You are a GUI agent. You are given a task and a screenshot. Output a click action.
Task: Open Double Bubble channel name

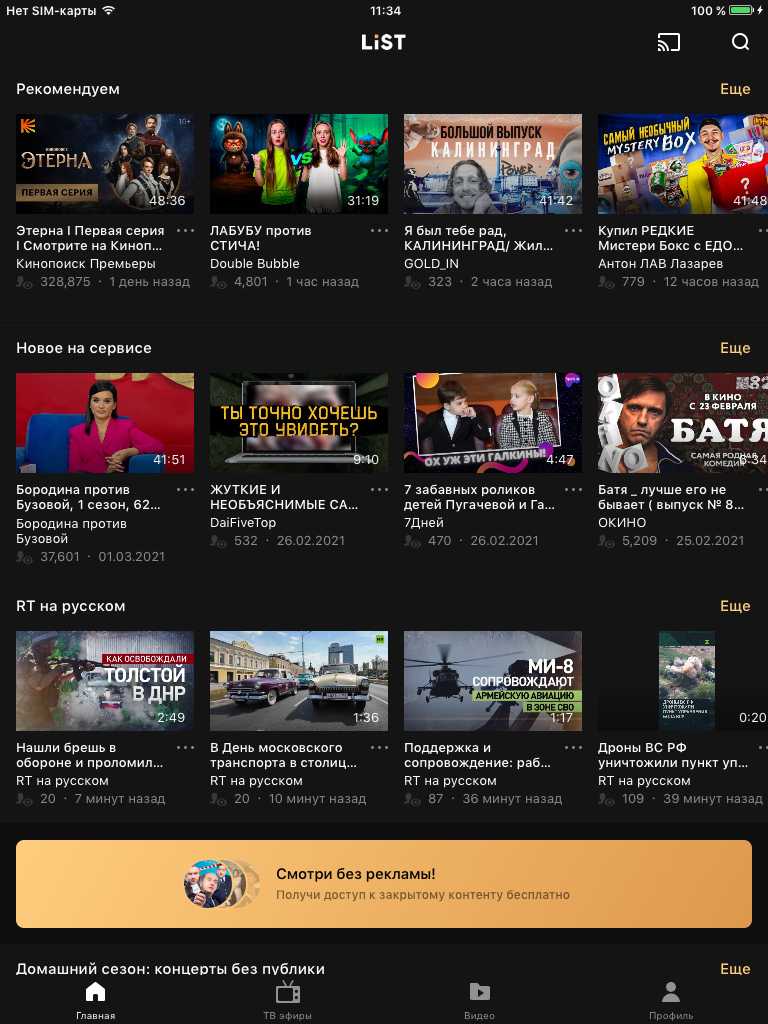pos(255,264)
